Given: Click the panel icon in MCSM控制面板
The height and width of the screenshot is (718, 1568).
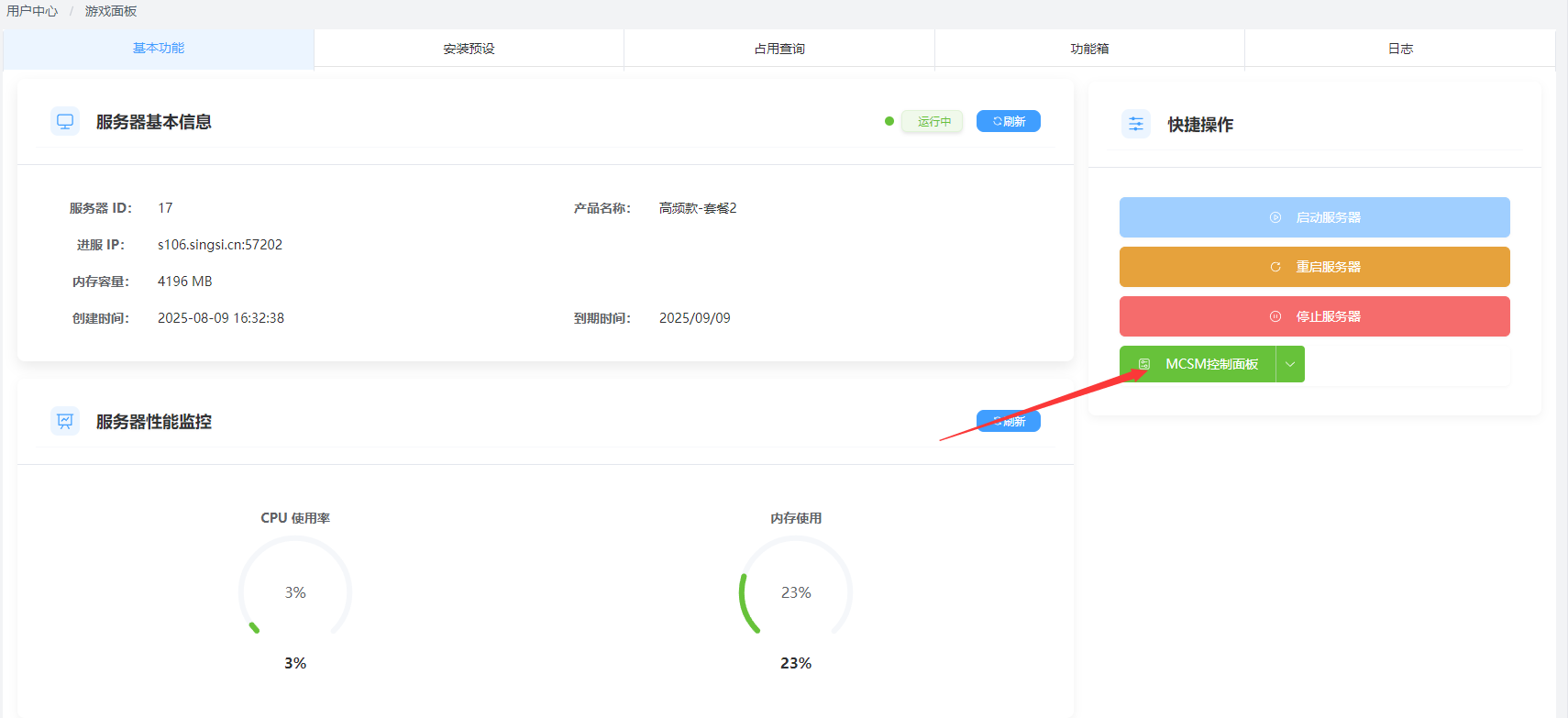Looking at the screenshot, I should pos(1144,364).
